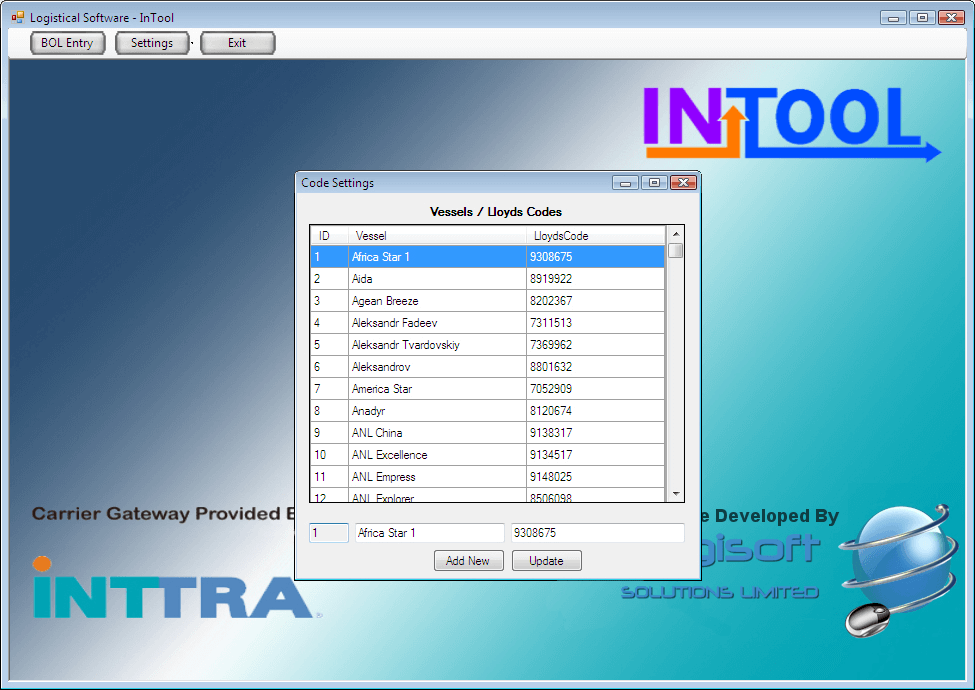This screenshot has height=690, width=975.
Task: Select the Aleksandrov vessel row
Action: [488, 367]
